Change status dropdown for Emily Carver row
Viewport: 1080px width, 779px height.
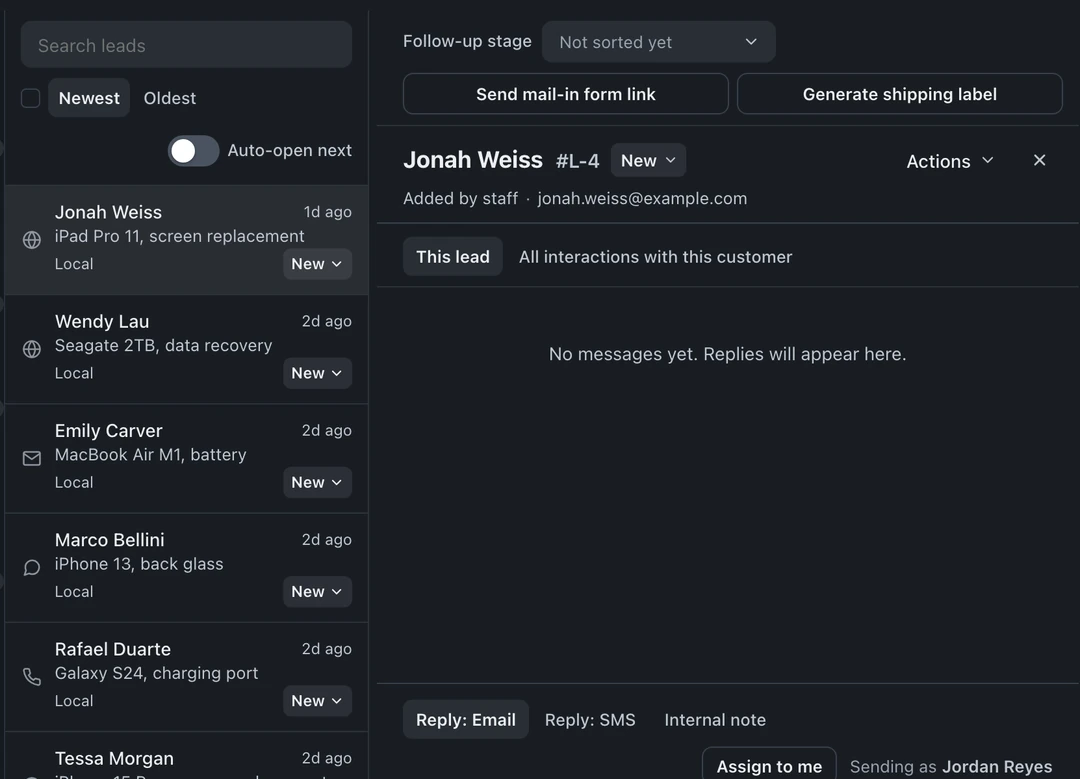[x=317, y=482]
